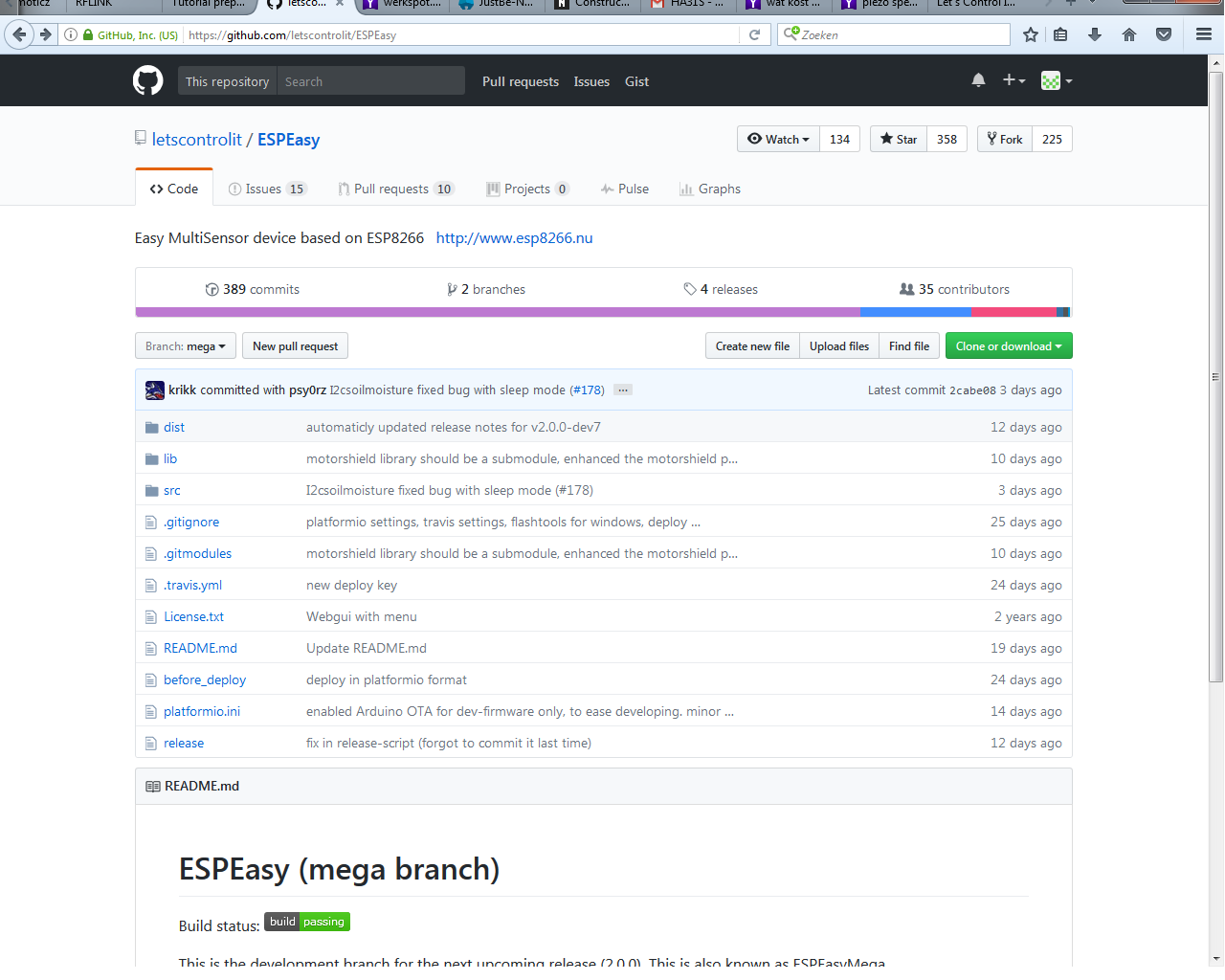Click the Find file button
Screen dimensions: 1225x980
click(909, 345)
